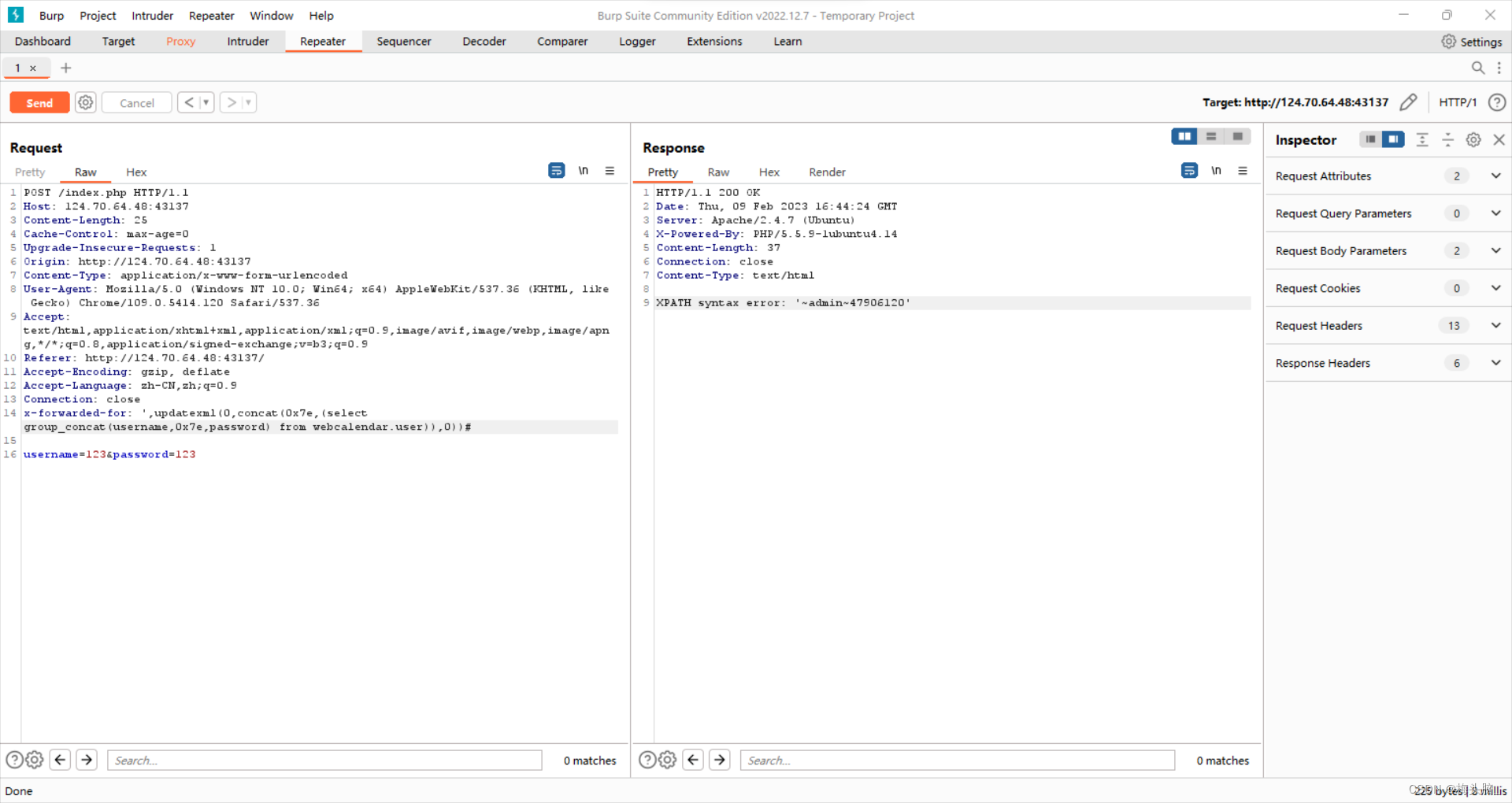The width and height of the screenshot is (1512, 803).
Task: Toggle \n character display in Response pane
Action: [x=1217, y=171]
